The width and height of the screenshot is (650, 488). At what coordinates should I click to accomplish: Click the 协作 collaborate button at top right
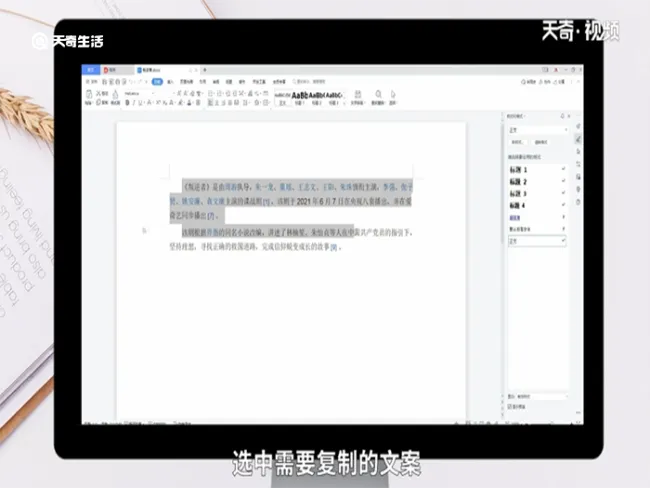pyautogui.click(x=545, y=82)
